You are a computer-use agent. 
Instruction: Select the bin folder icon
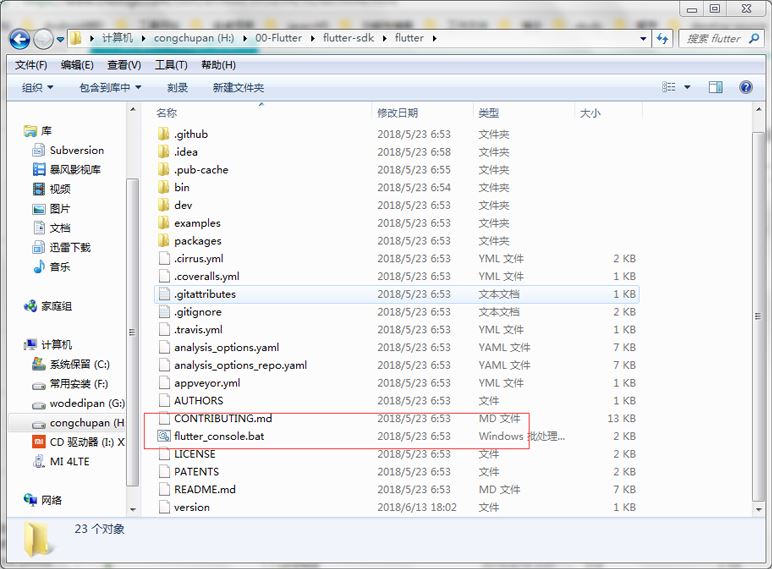point(164,187)
